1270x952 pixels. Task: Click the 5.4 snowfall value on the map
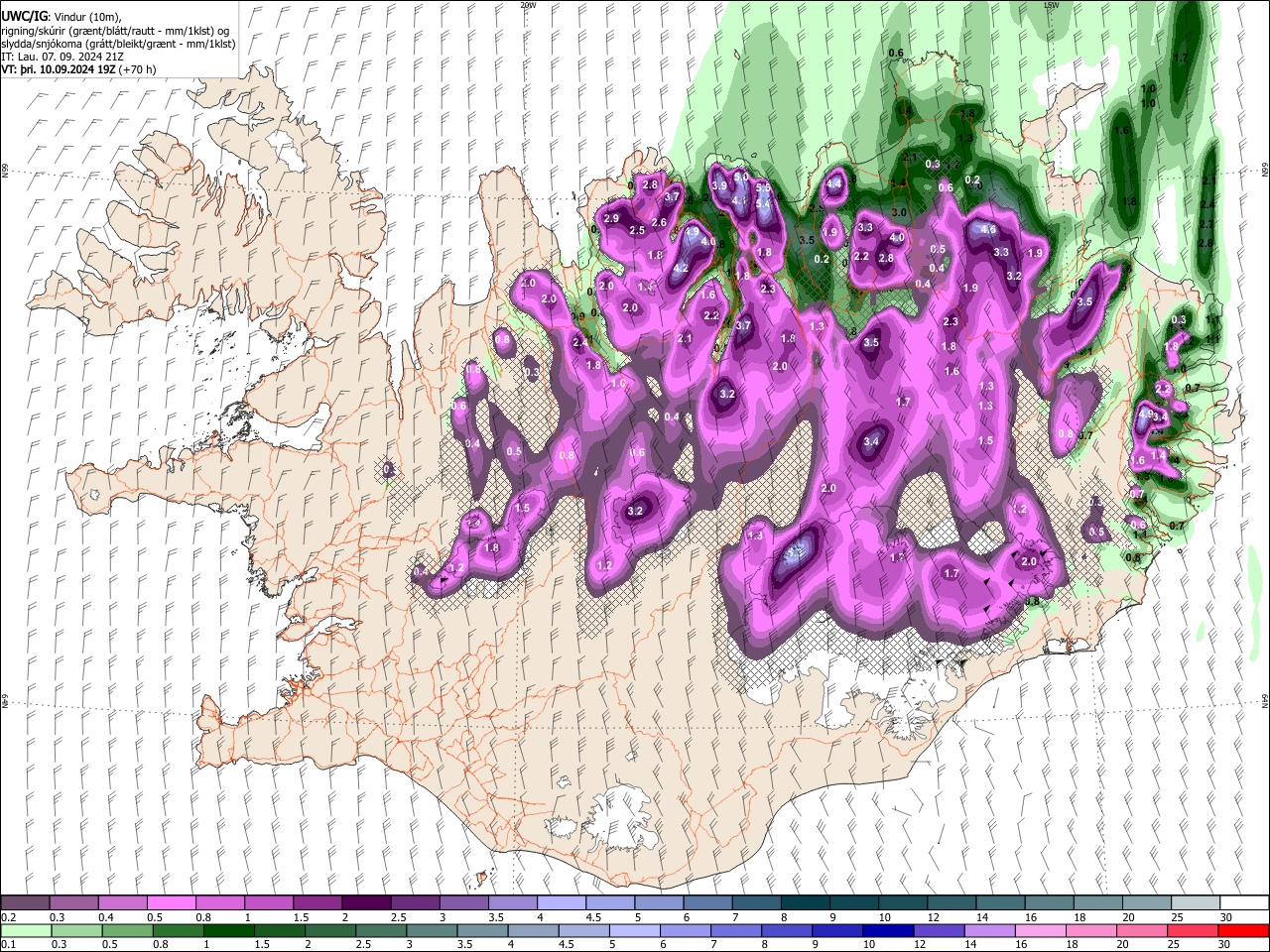pos(764,204)
